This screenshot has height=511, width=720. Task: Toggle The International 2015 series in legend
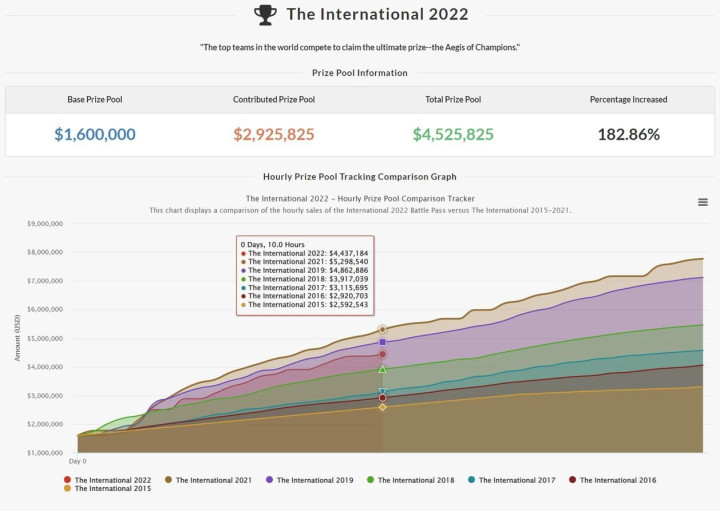107,489
